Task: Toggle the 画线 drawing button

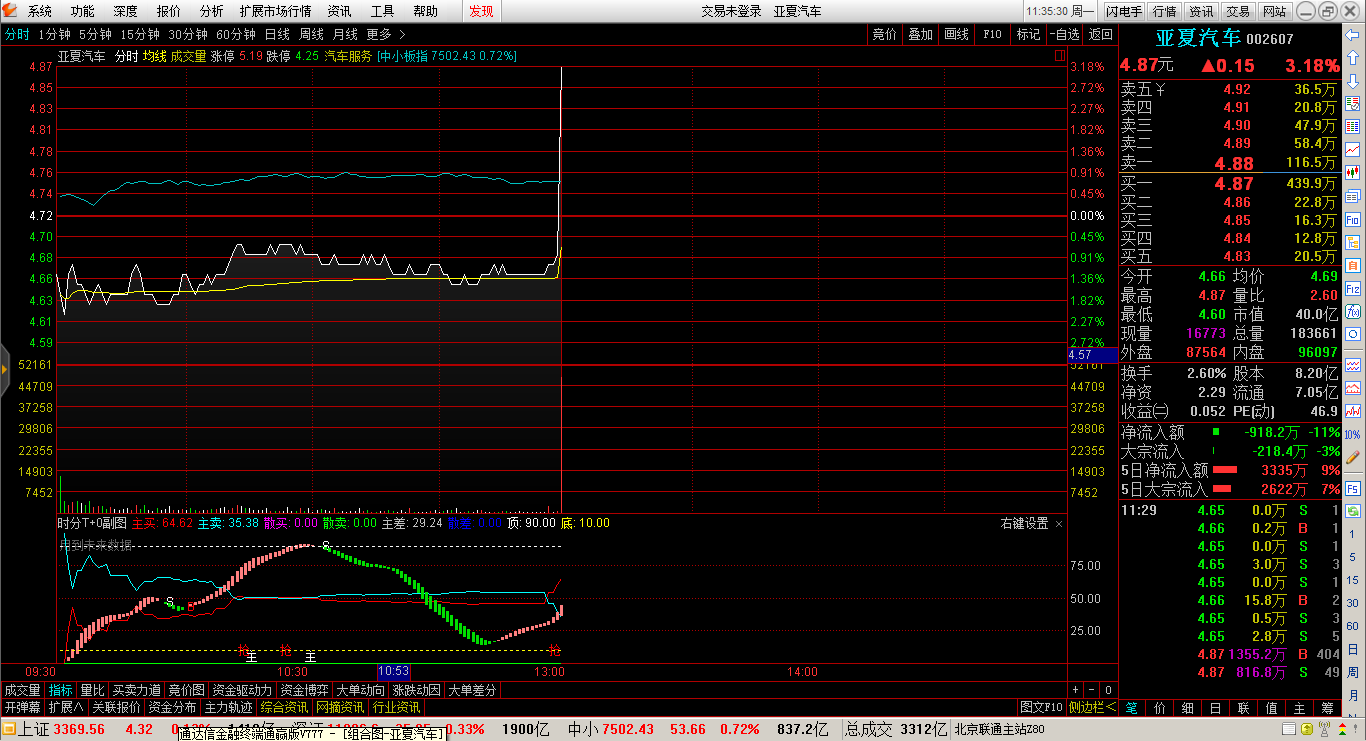Action: pyautogui.click(x=957, y=34)
